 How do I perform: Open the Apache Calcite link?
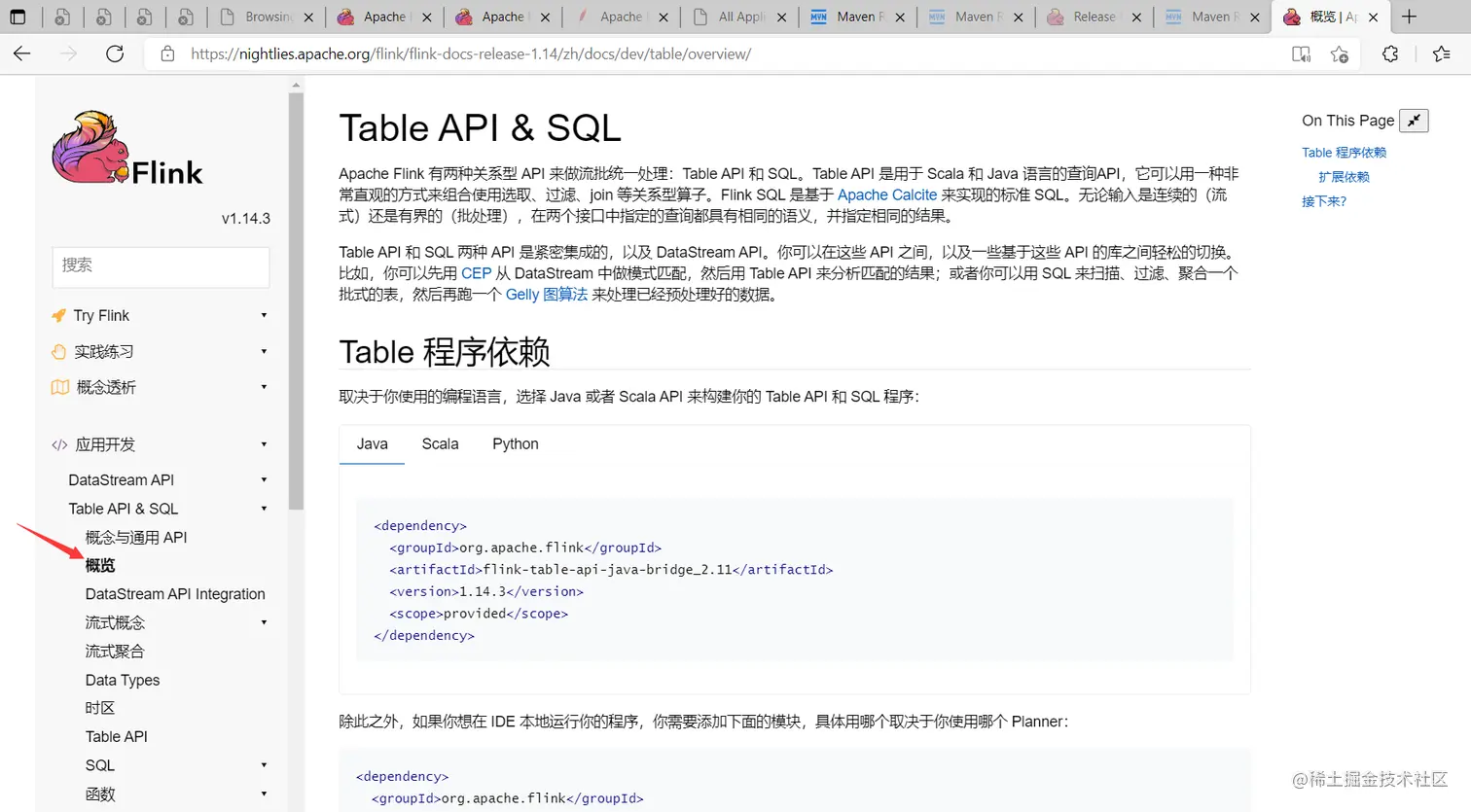click(887, 194)
